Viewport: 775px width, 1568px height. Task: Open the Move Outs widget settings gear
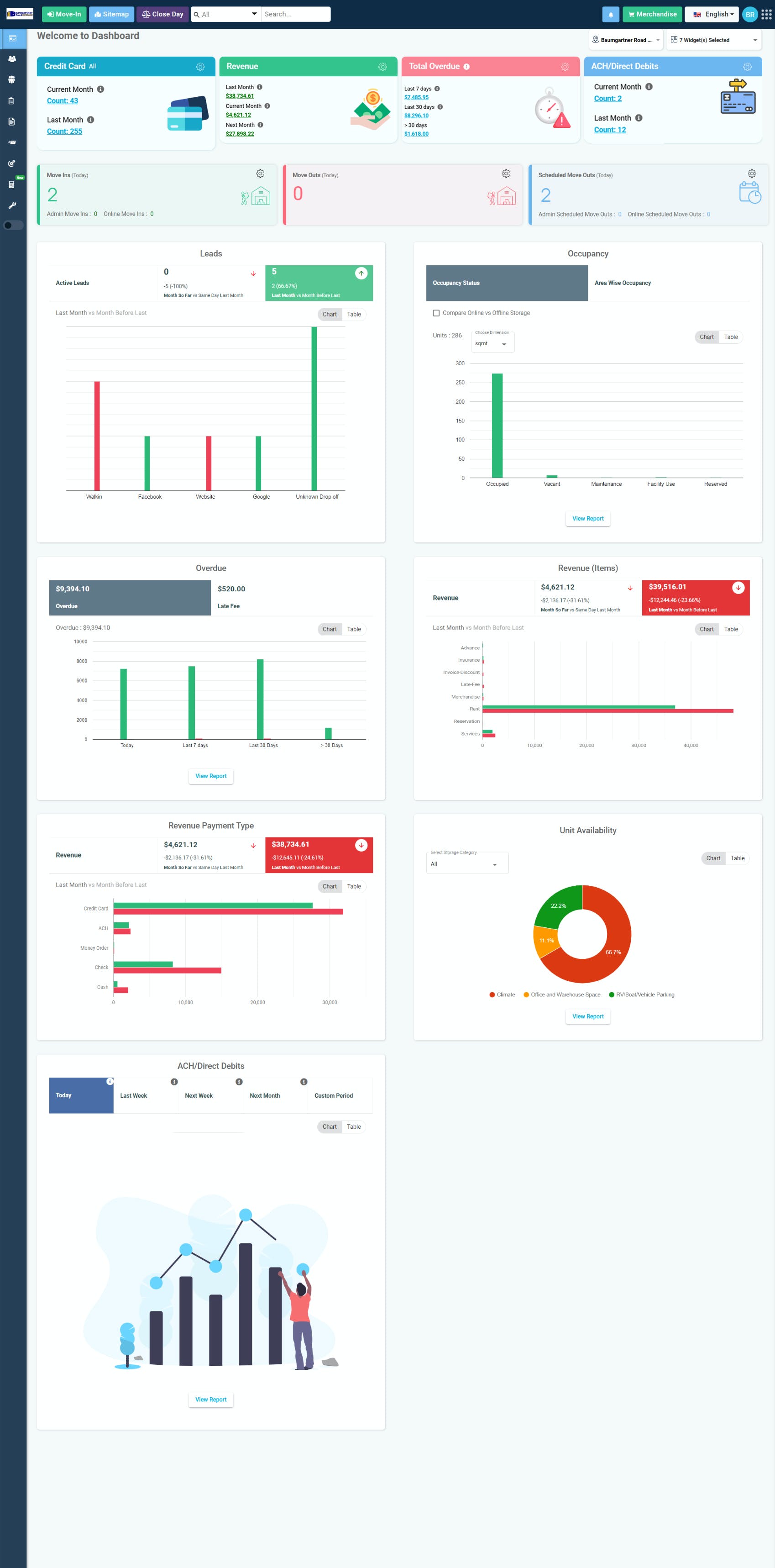506,174
